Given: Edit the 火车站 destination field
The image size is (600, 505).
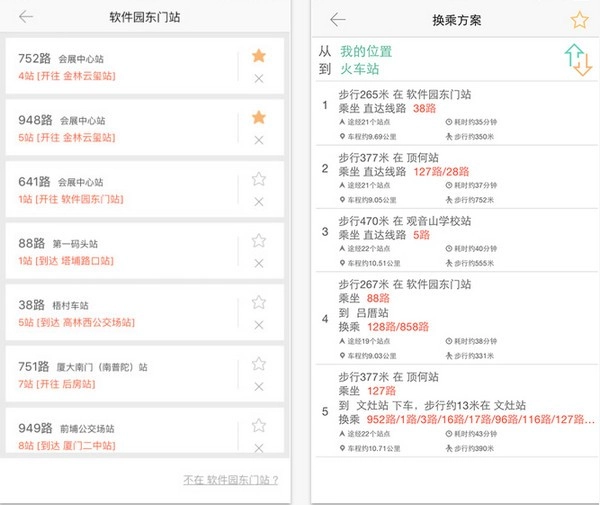Looking at the screenshot, I should tap(360, 69).
